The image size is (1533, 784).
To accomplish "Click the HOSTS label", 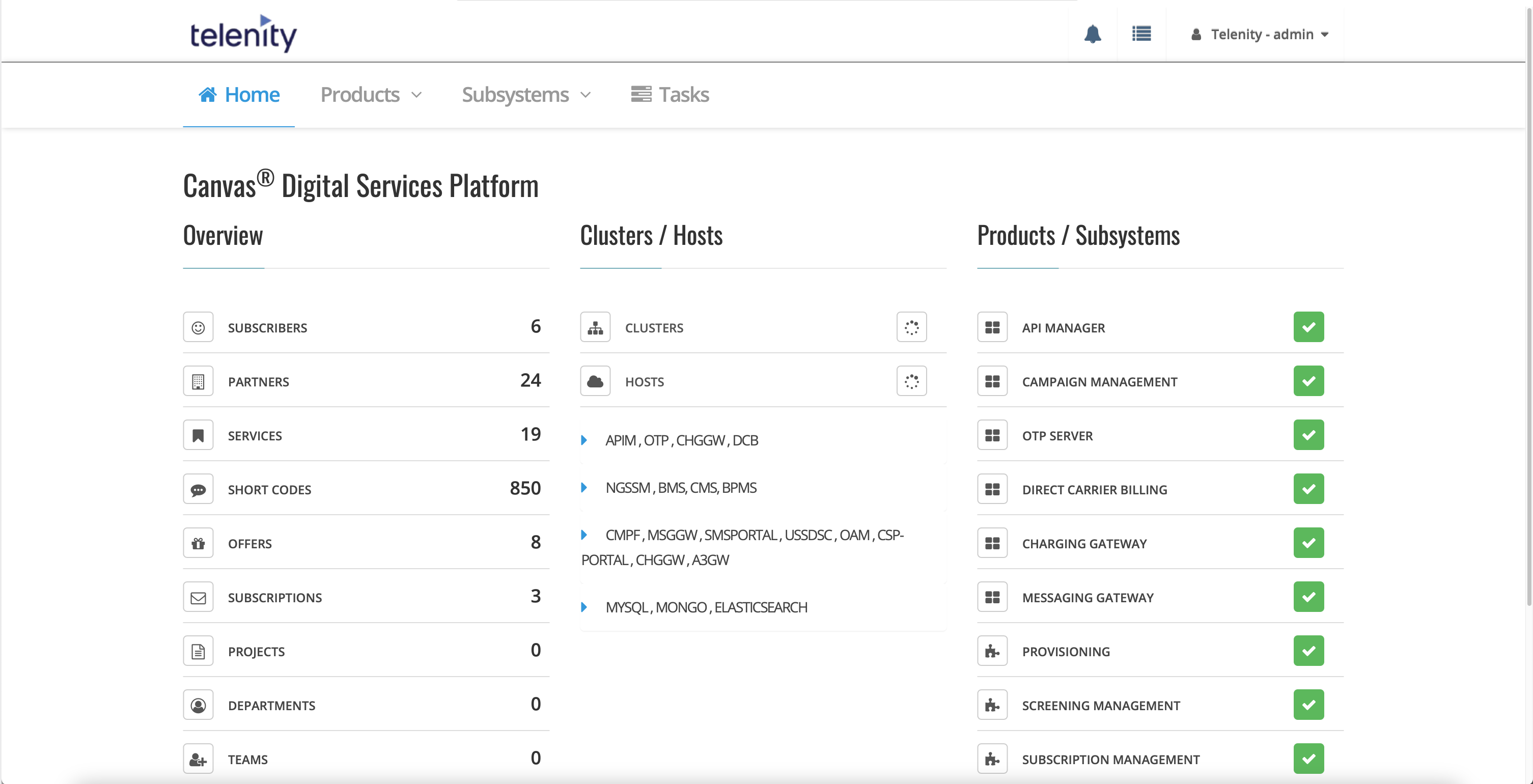I will click(645, 382).
